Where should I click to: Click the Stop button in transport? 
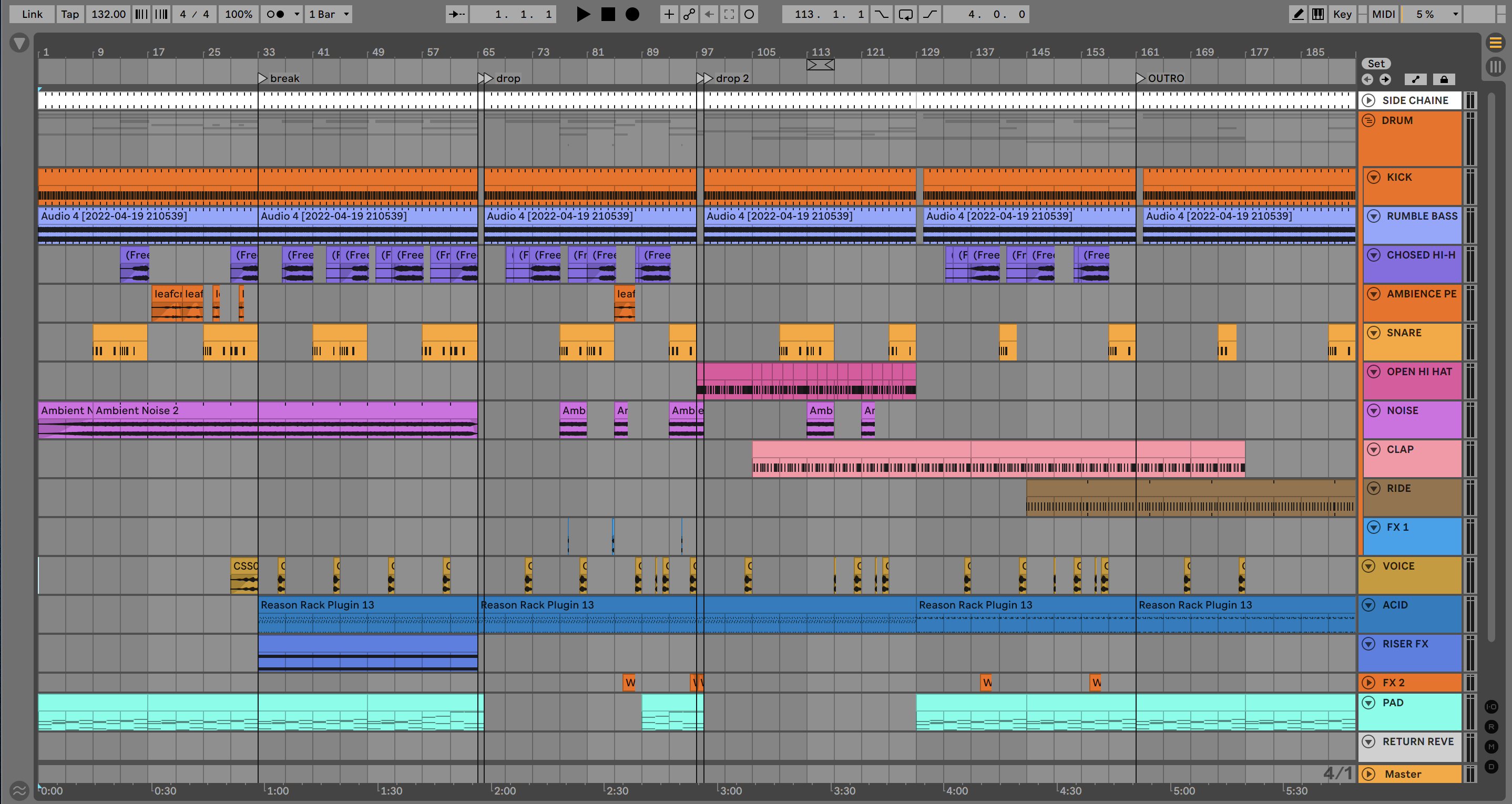pyautogui.click(x=608, y=14)
